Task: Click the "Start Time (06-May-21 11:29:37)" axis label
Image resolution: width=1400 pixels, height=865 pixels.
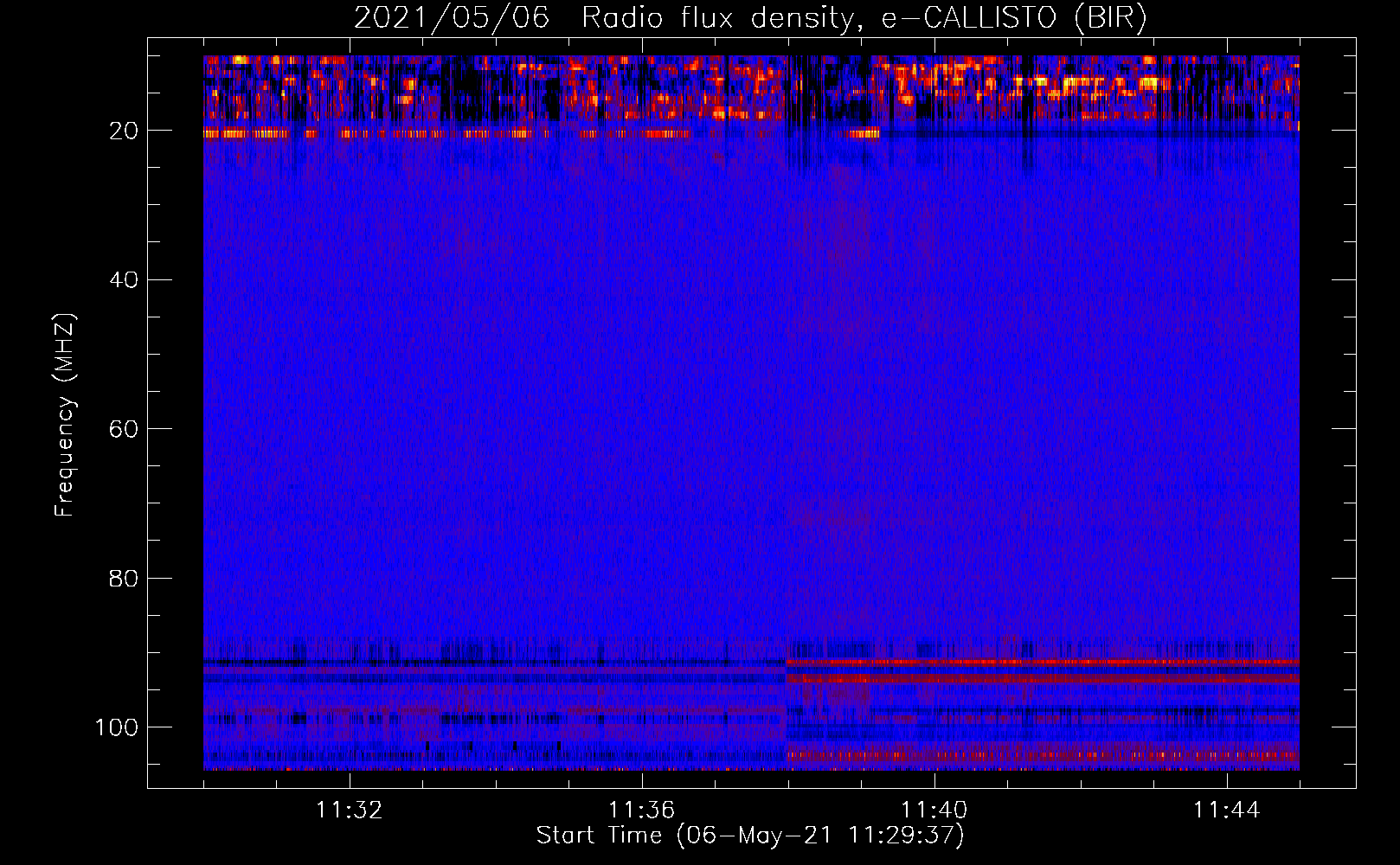Action: pos(750,836)
